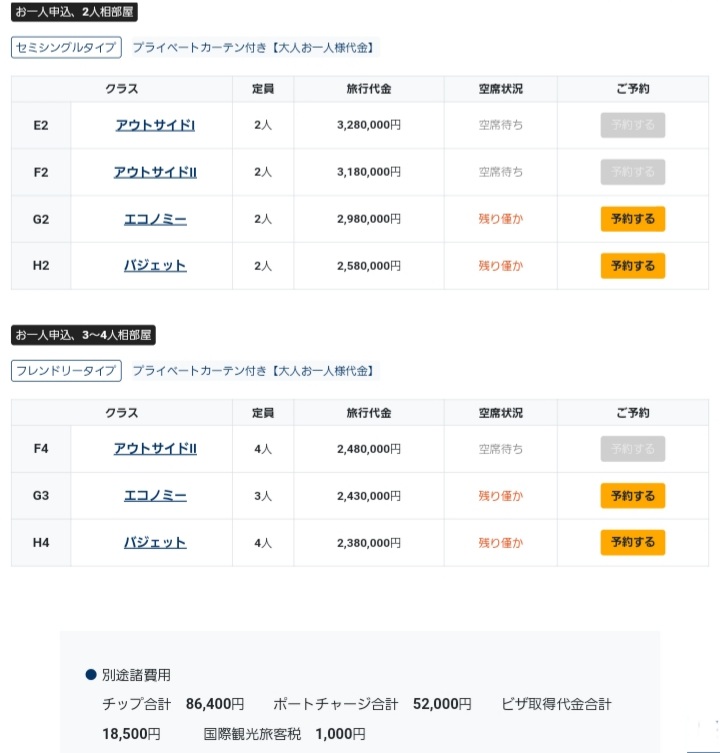The image size is (720, 753).
Task: Open エコノミー link in G2 row
Action: pyautogui.click(x=155, y=219)
